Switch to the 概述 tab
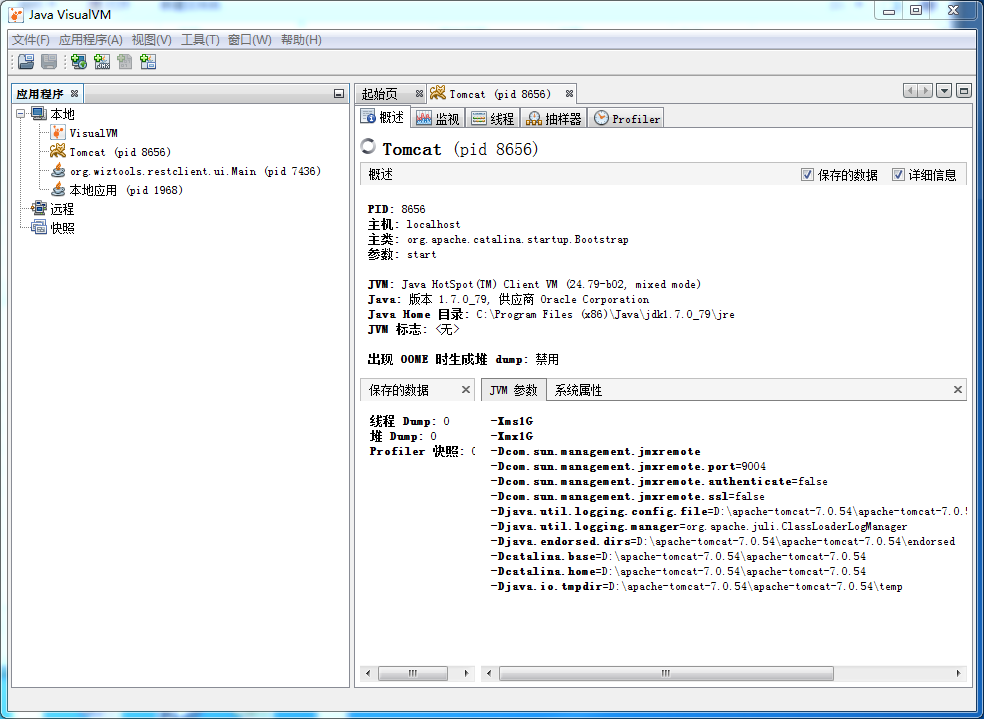 tap(383, 117)
